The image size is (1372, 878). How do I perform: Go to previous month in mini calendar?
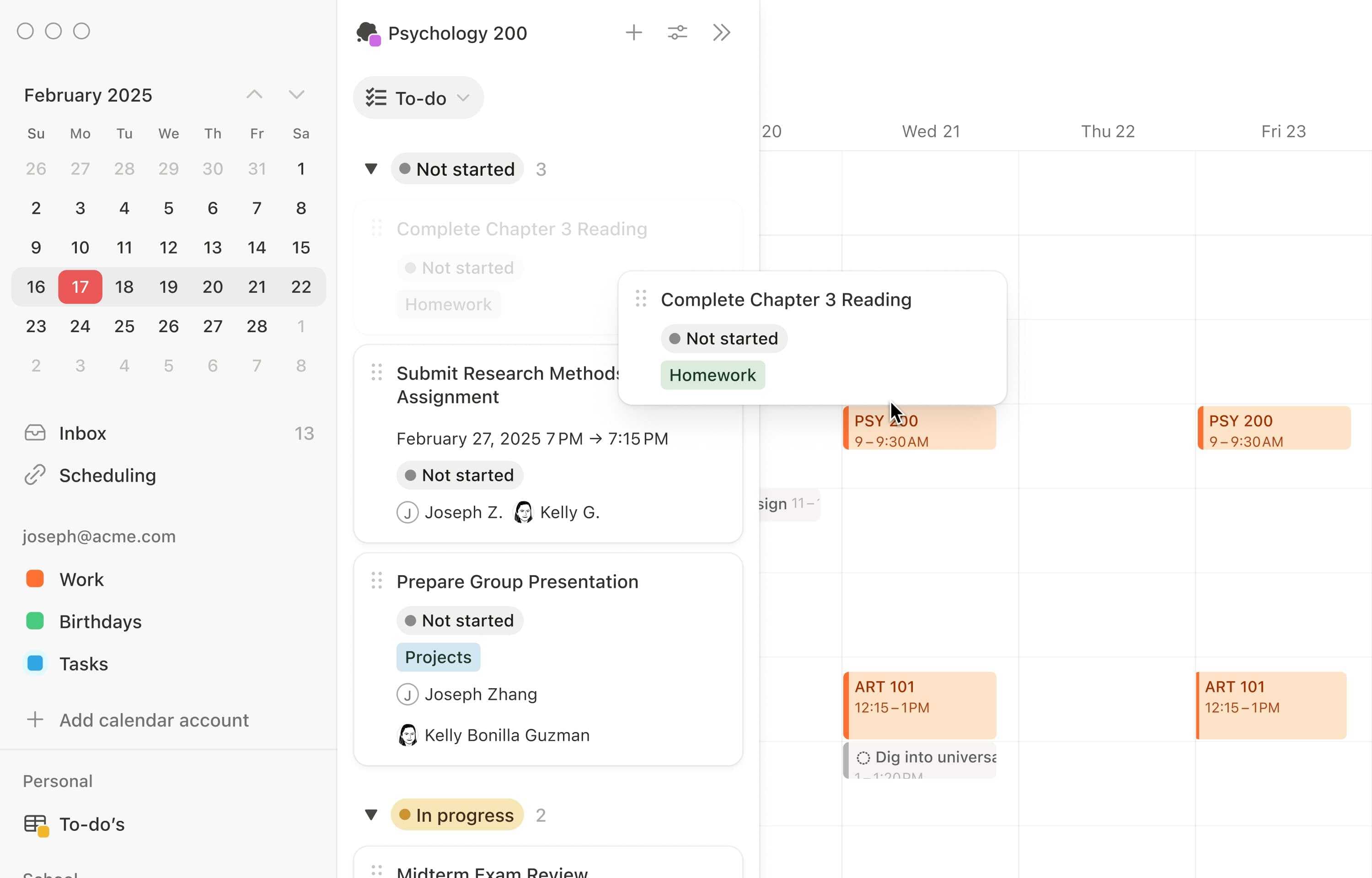coord(254,95)
